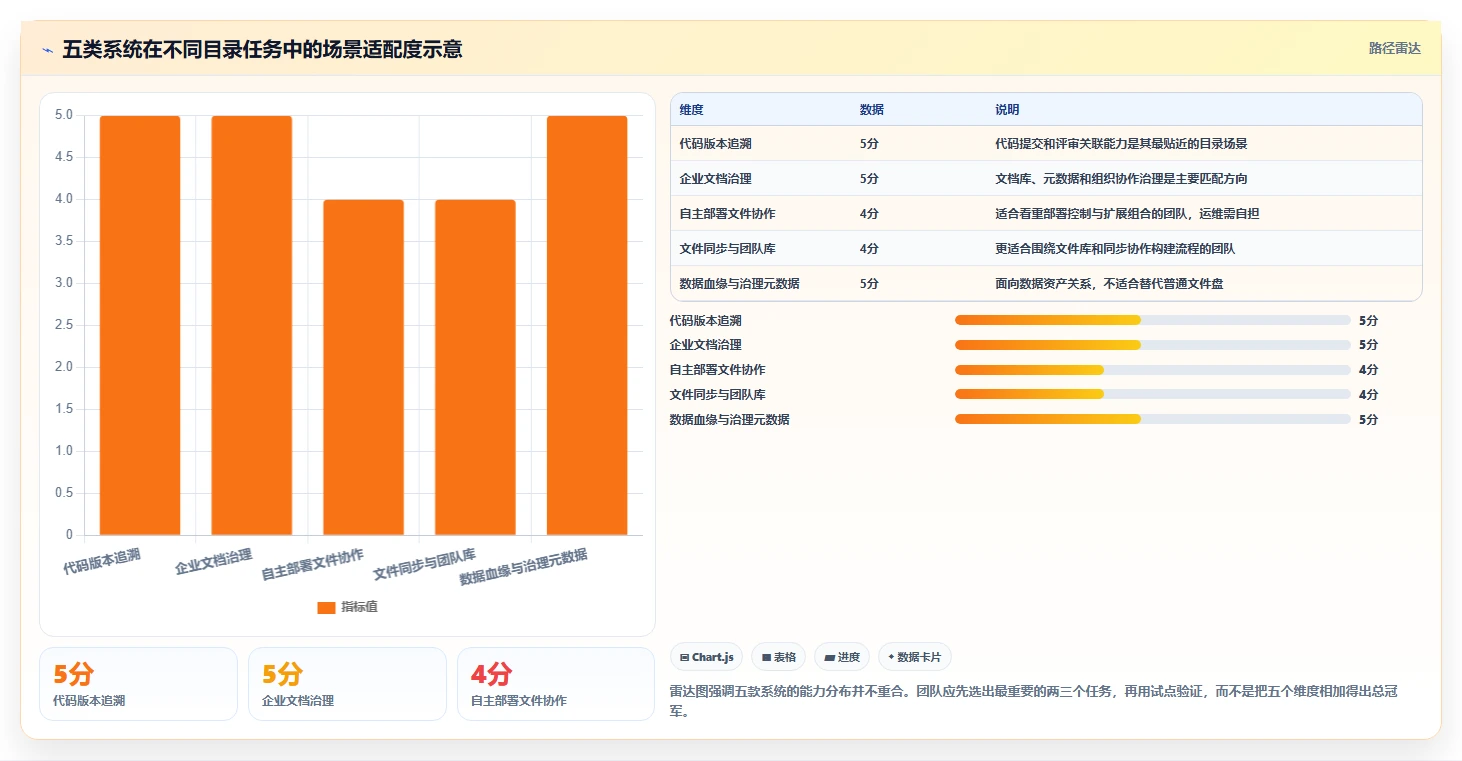Toggle the 指标值 legend swatch in the chart
Image resolution: width=1462 pixels, height=761 pixels.
[x=326, y=607]
